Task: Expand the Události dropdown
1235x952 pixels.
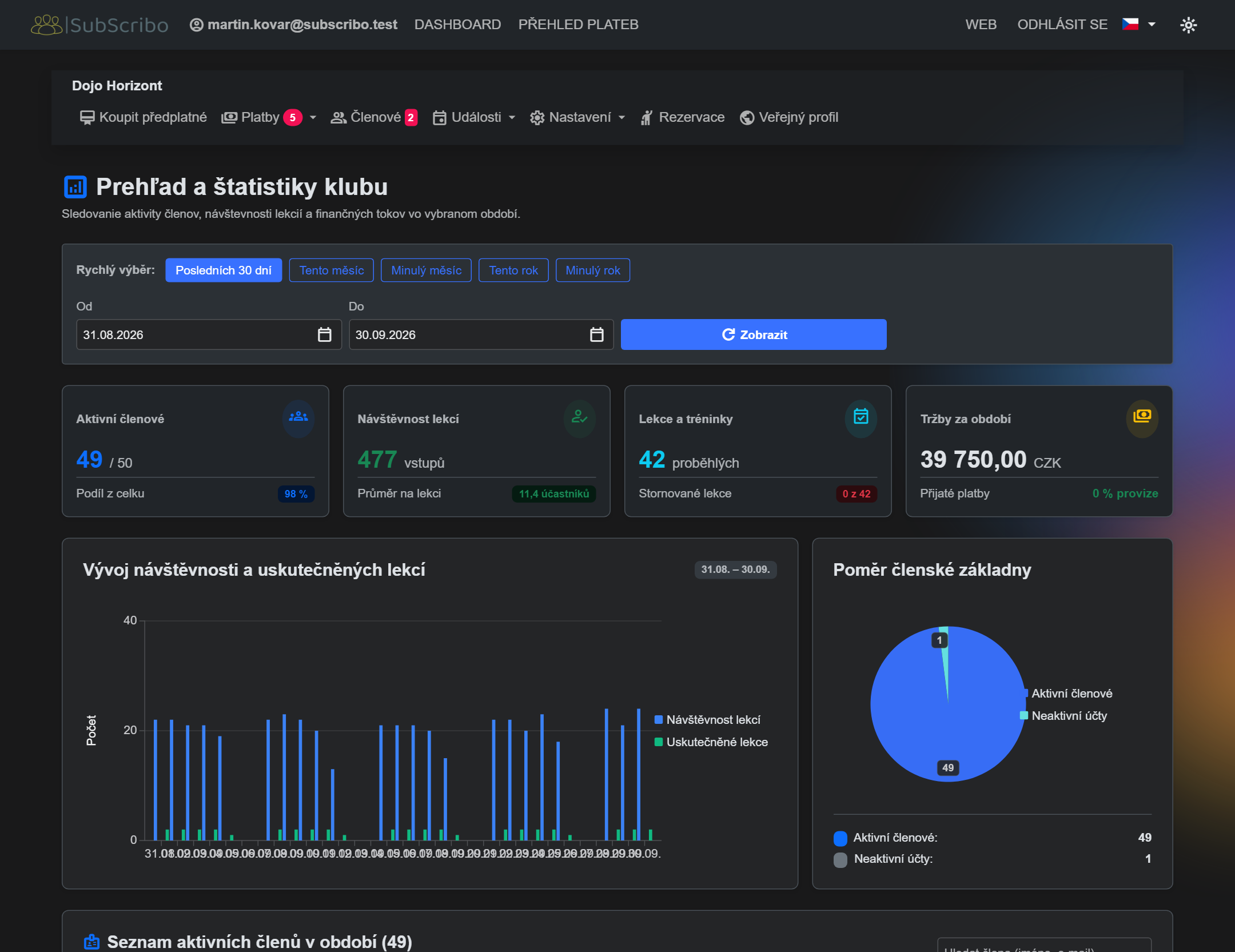Action: click(x=474, y=117)
